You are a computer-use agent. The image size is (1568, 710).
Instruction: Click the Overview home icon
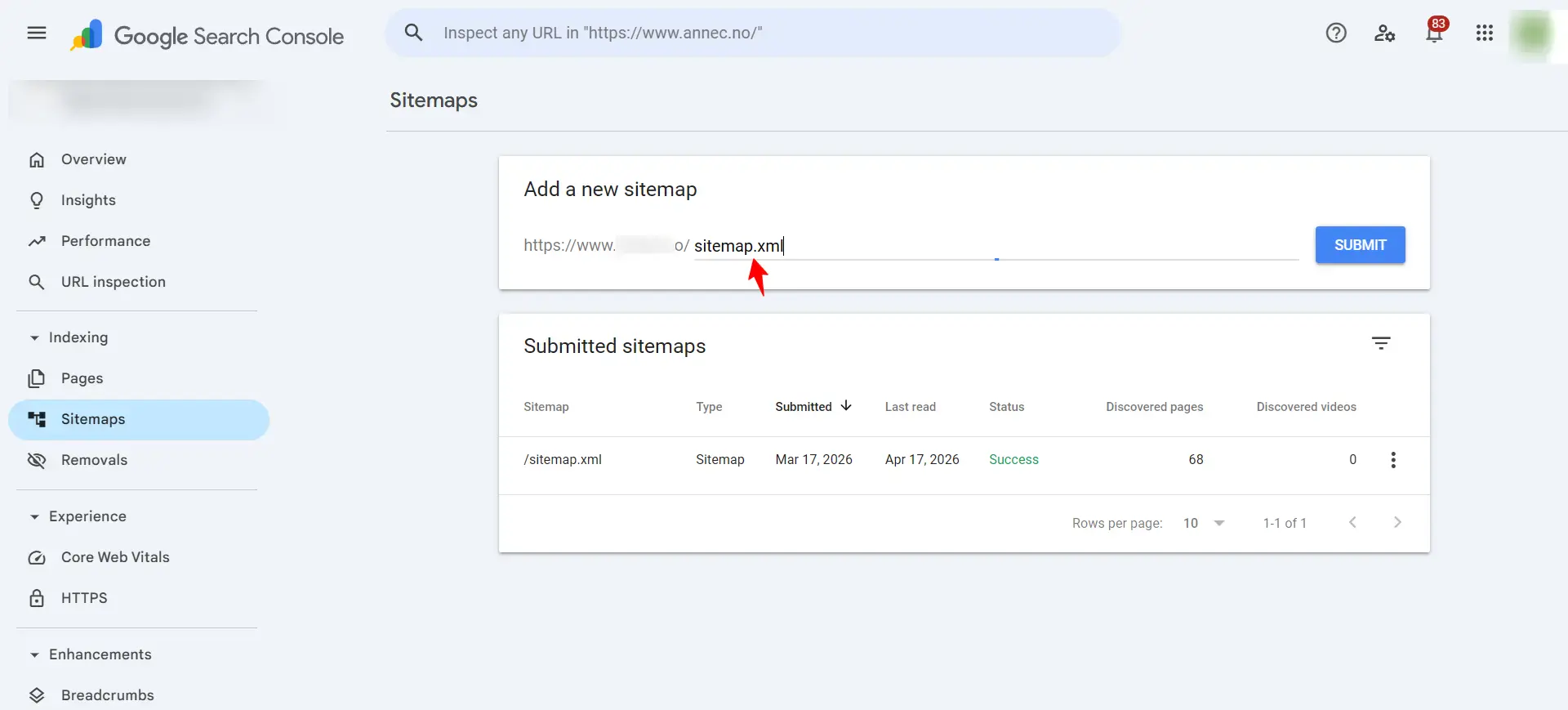pyautogui.click(x=37, y=159)
